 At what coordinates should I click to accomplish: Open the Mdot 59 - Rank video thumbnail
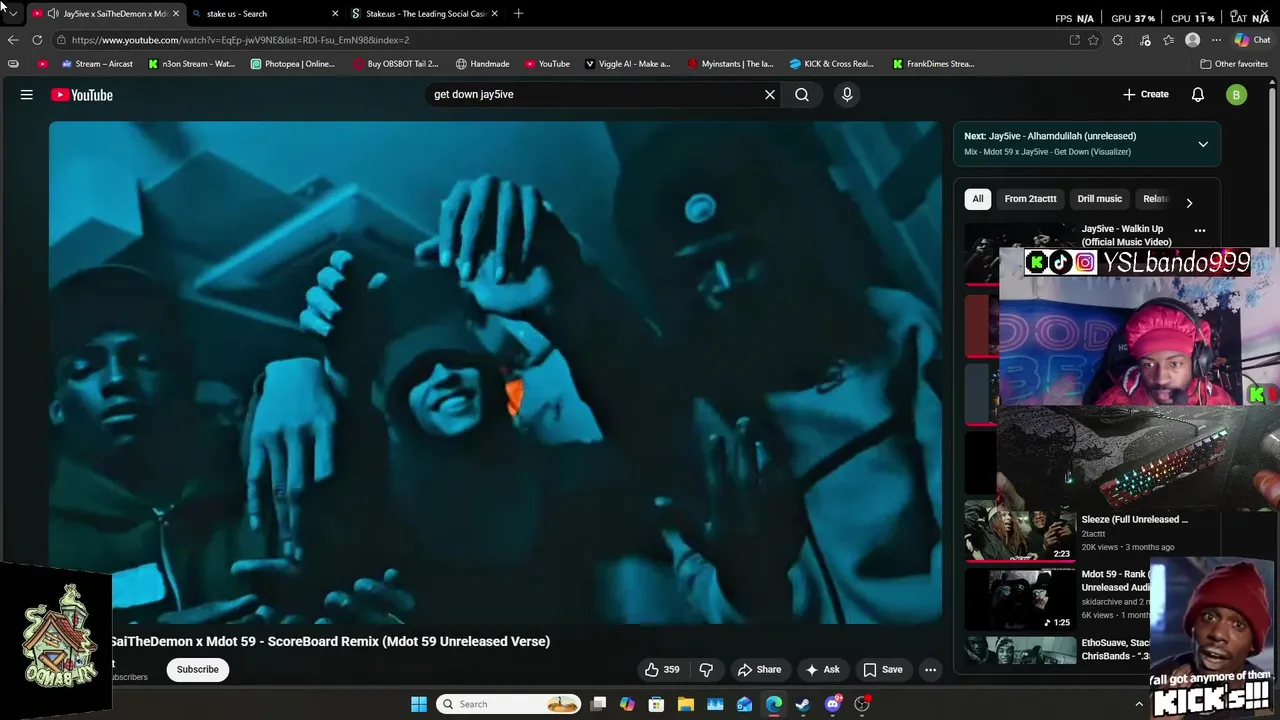pyautogui.click(x=1019, y=600)
